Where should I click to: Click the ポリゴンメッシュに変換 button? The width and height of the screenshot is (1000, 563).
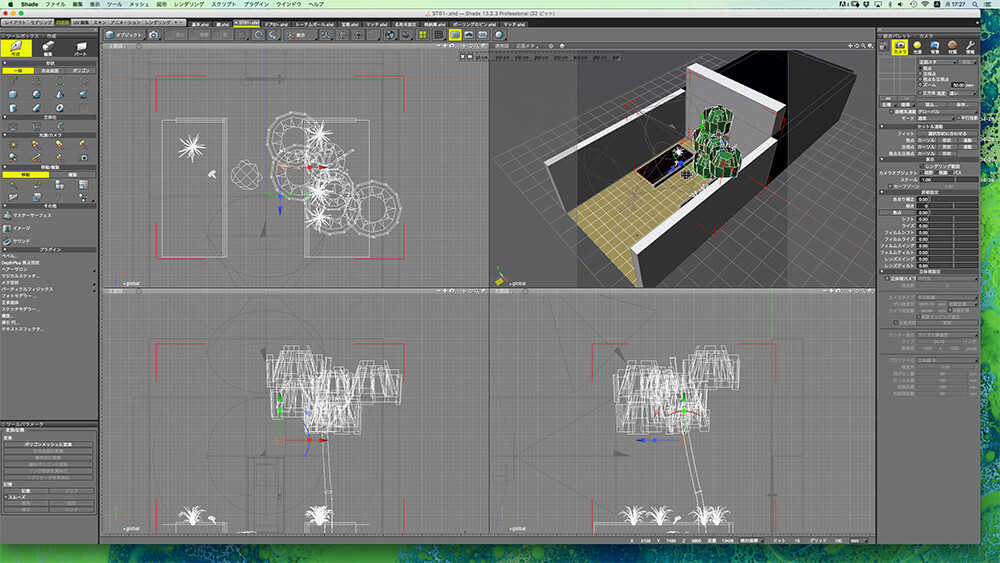click(48, 444)
